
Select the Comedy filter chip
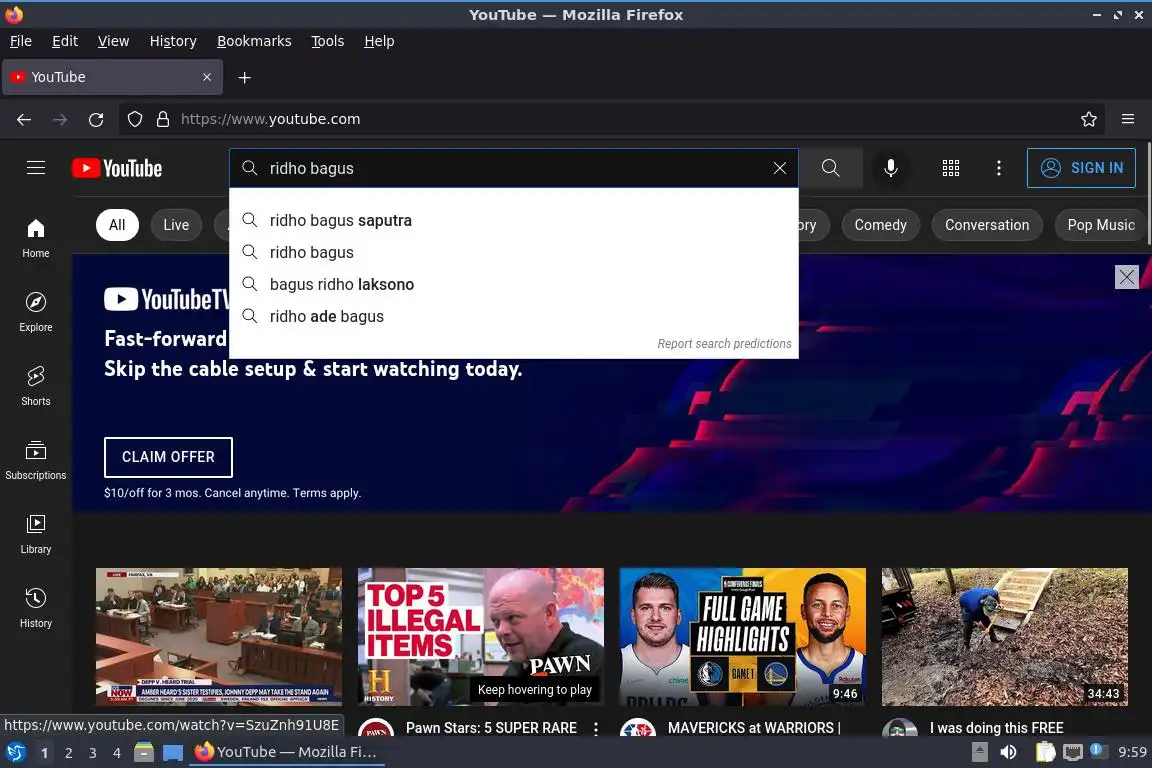click(880, 225)
